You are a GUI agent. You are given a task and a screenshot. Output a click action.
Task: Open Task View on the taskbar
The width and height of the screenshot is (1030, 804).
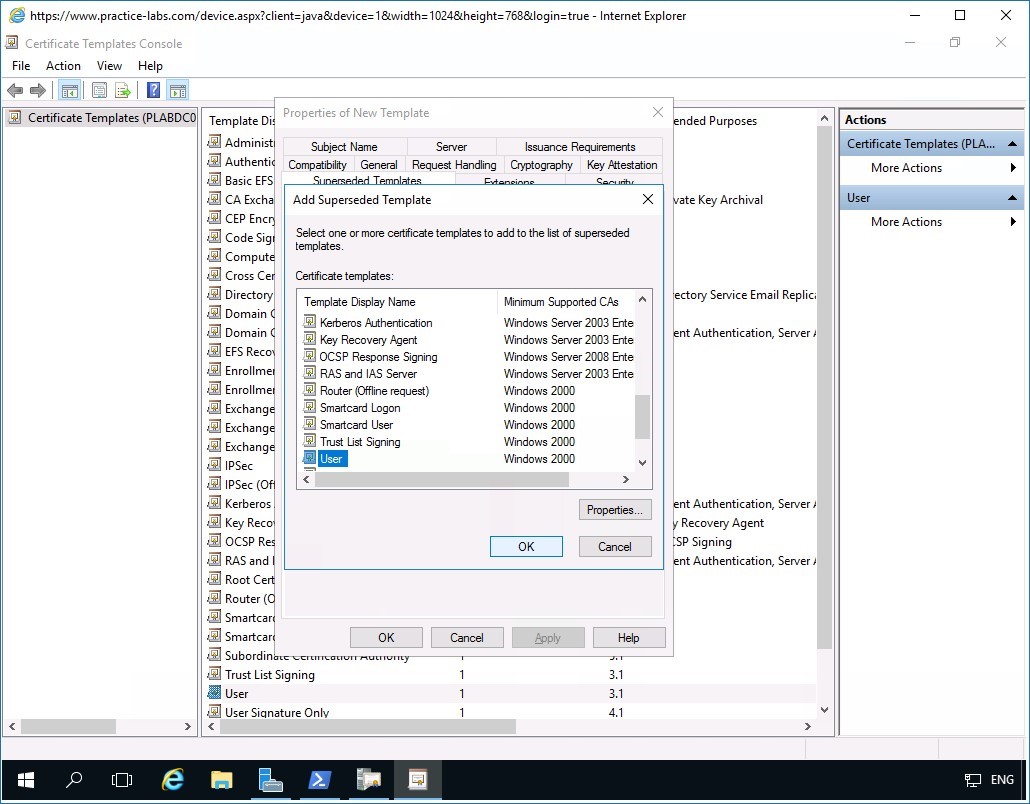click(x=122, y=780)
